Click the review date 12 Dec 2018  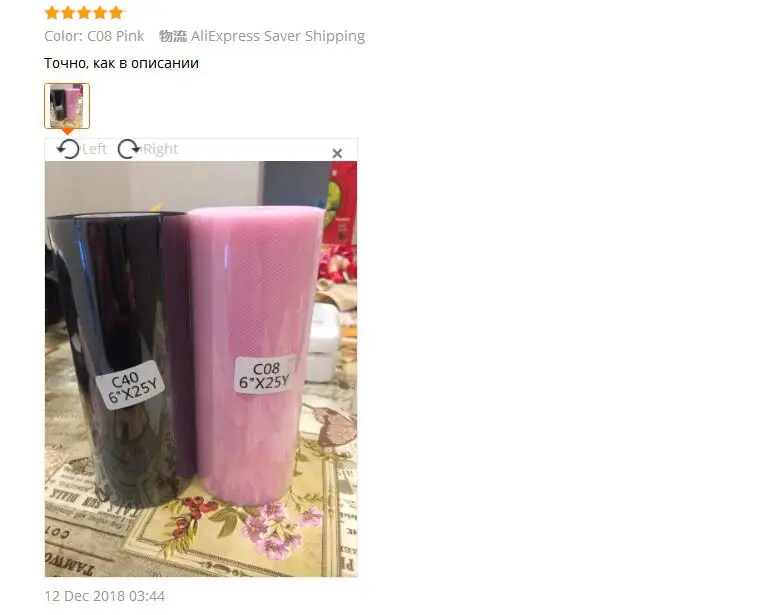click(x=105, y=596)
